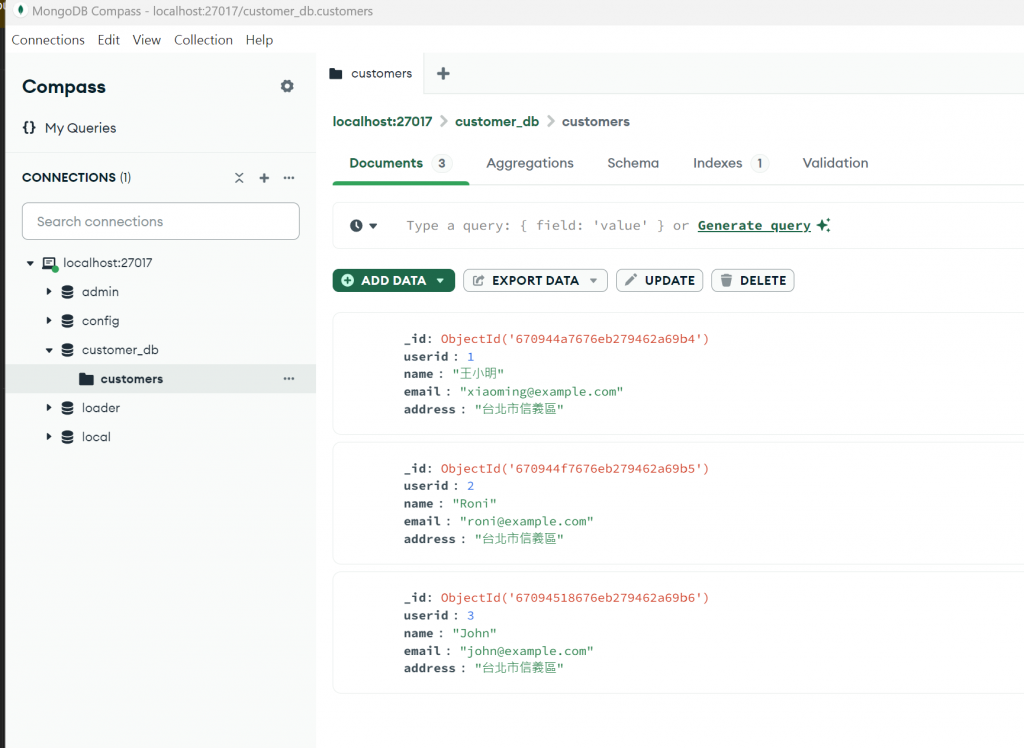Image resolution: width=1024 pixels, height=748 pixels.
Task: Focus the Search connections field
Action: 161,221
